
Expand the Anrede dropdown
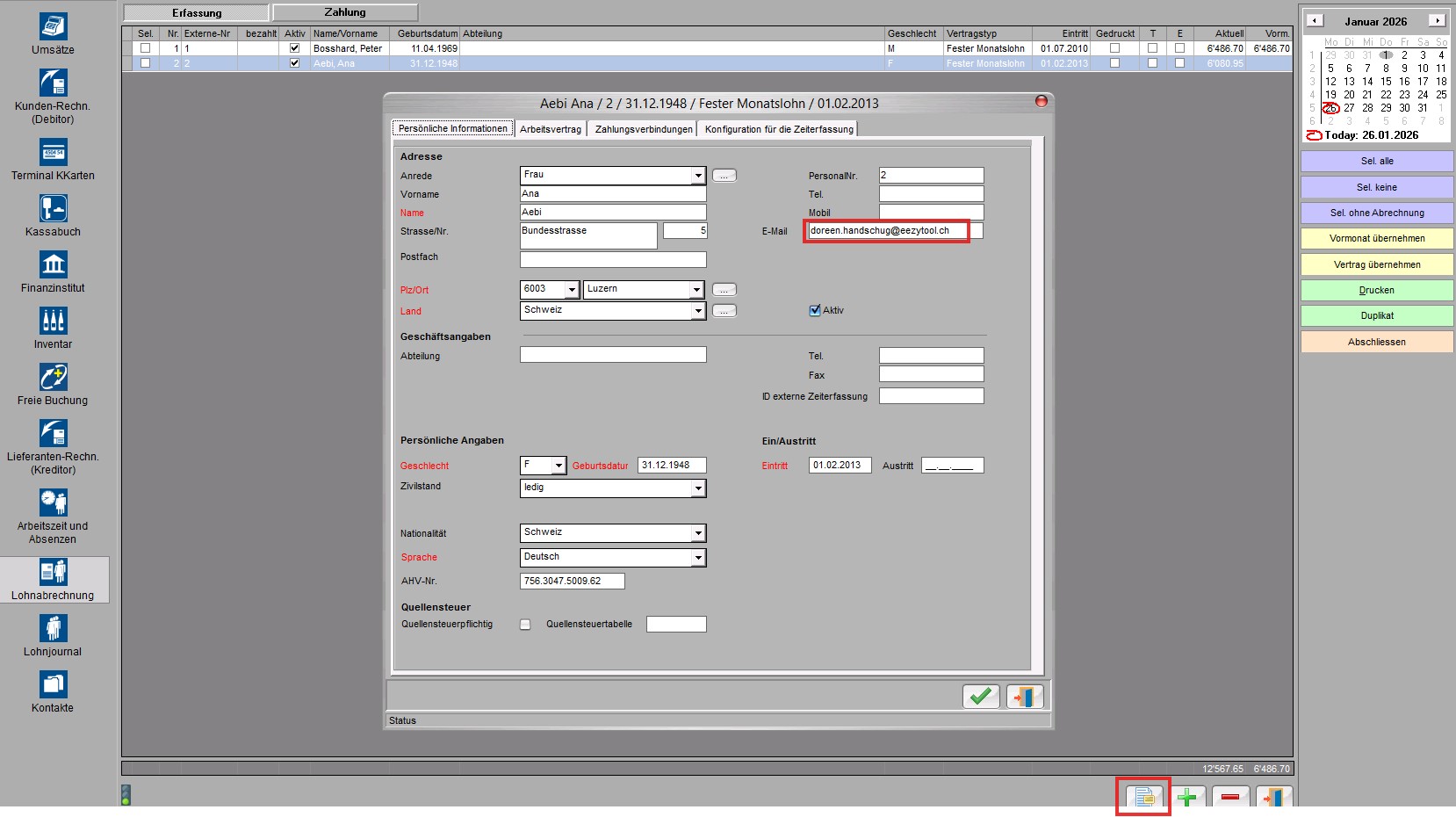[697, 176]
